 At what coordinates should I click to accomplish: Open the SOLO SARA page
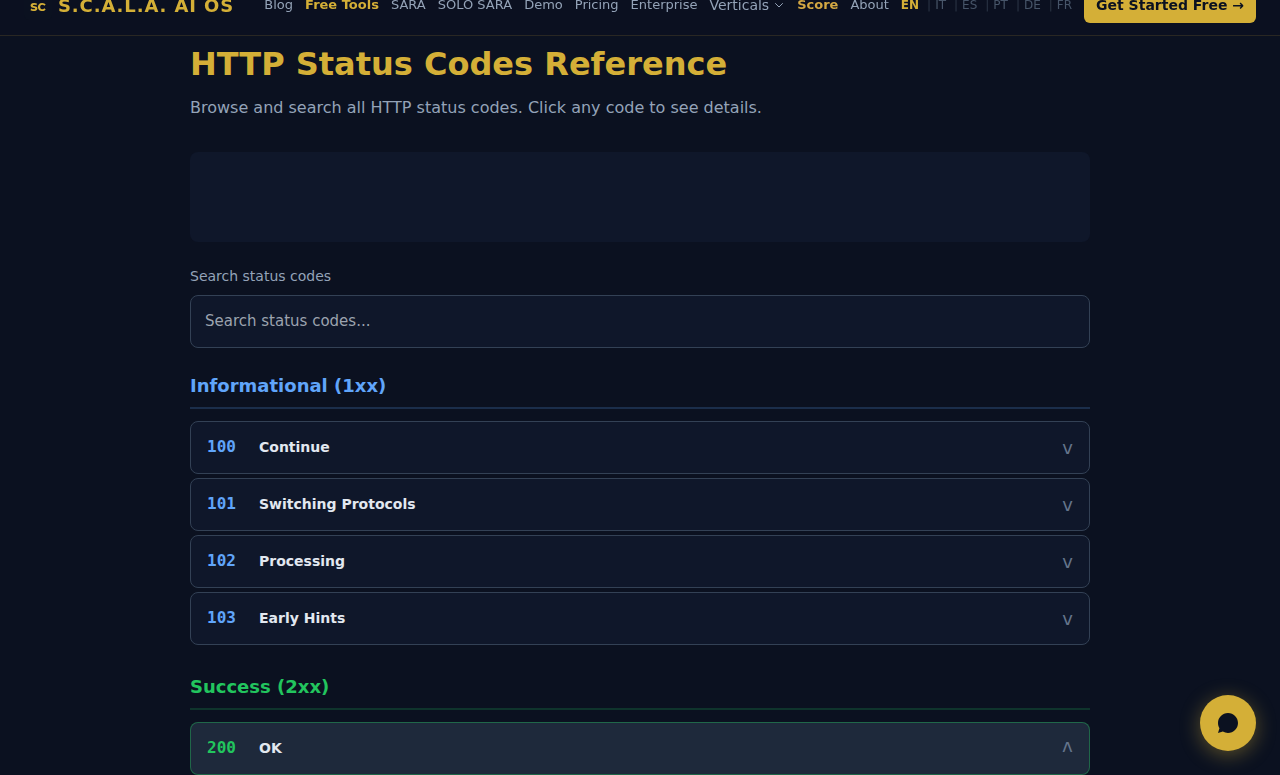[x=475, y=6]
